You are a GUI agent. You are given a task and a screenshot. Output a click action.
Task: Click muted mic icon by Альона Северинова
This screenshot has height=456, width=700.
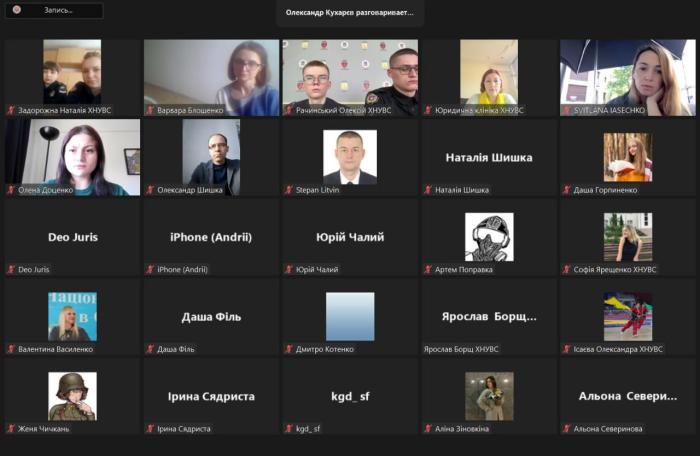[x=567, y=429]
